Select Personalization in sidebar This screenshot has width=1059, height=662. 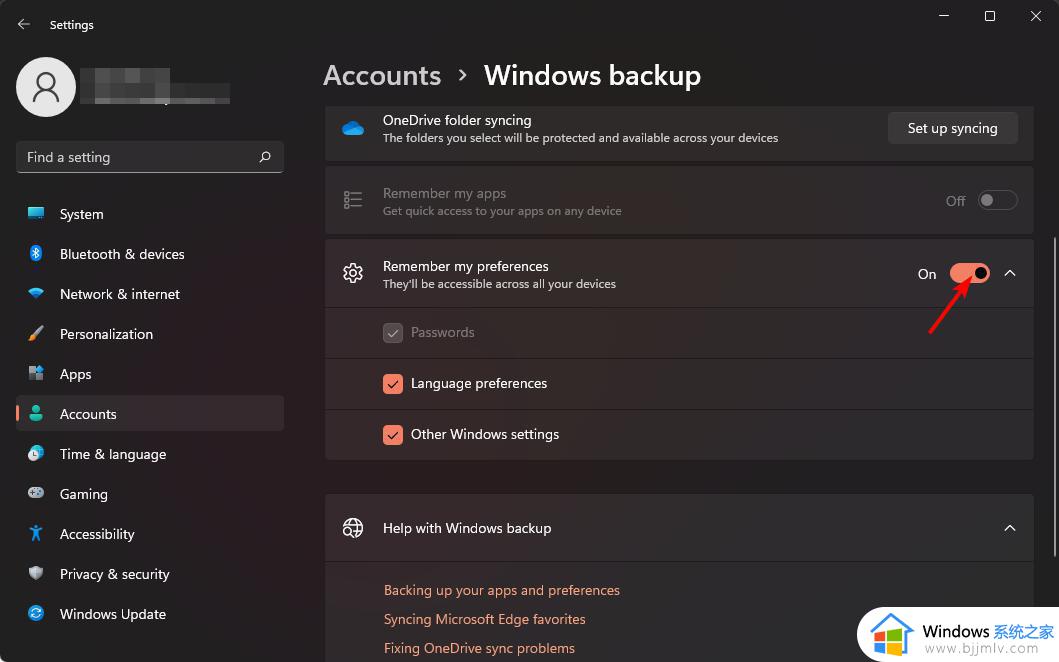point(150,333)
